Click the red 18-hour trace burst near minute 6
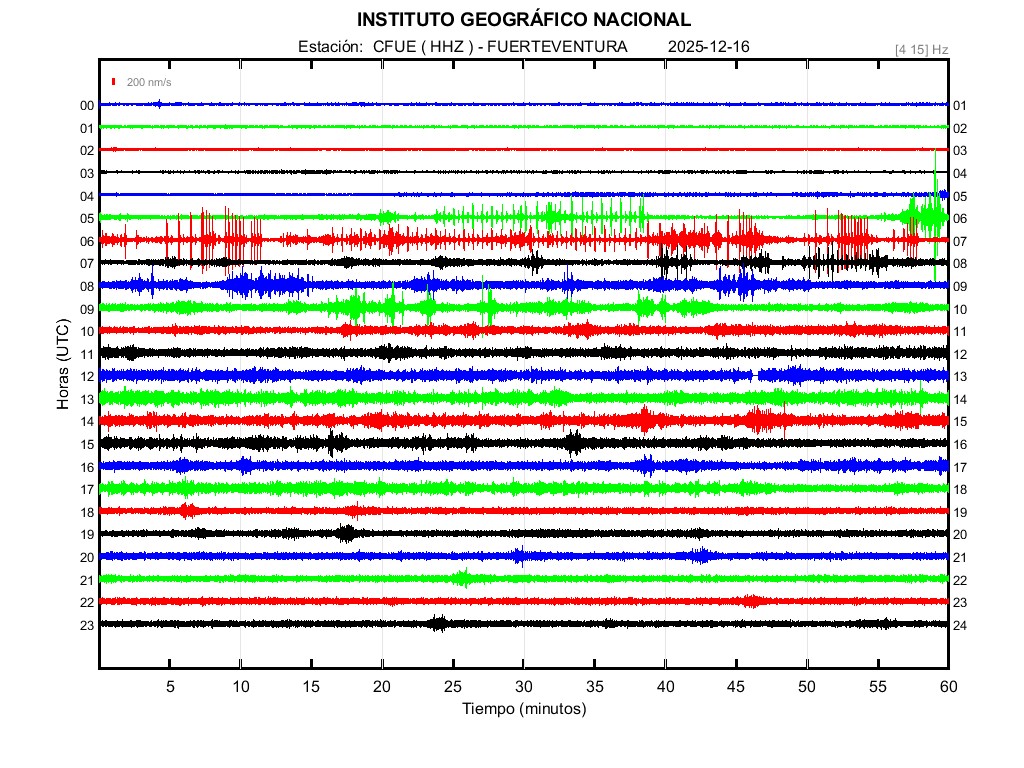The image size is (1024, 768). pos(187,511)
